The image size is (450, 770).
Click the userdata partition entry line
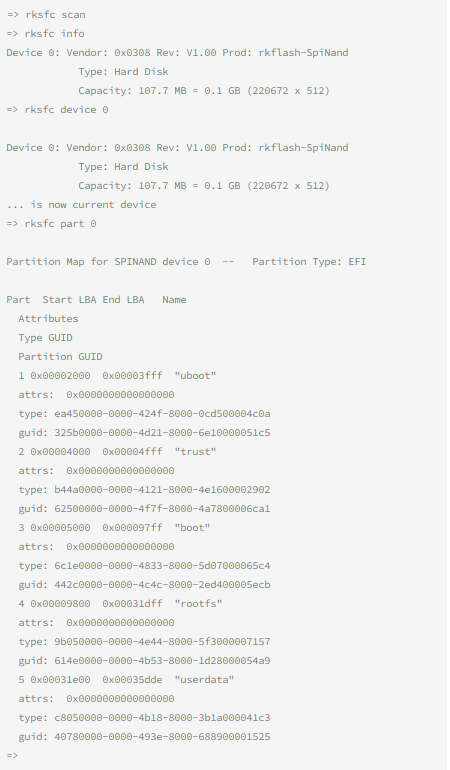[x=126, y=680]
